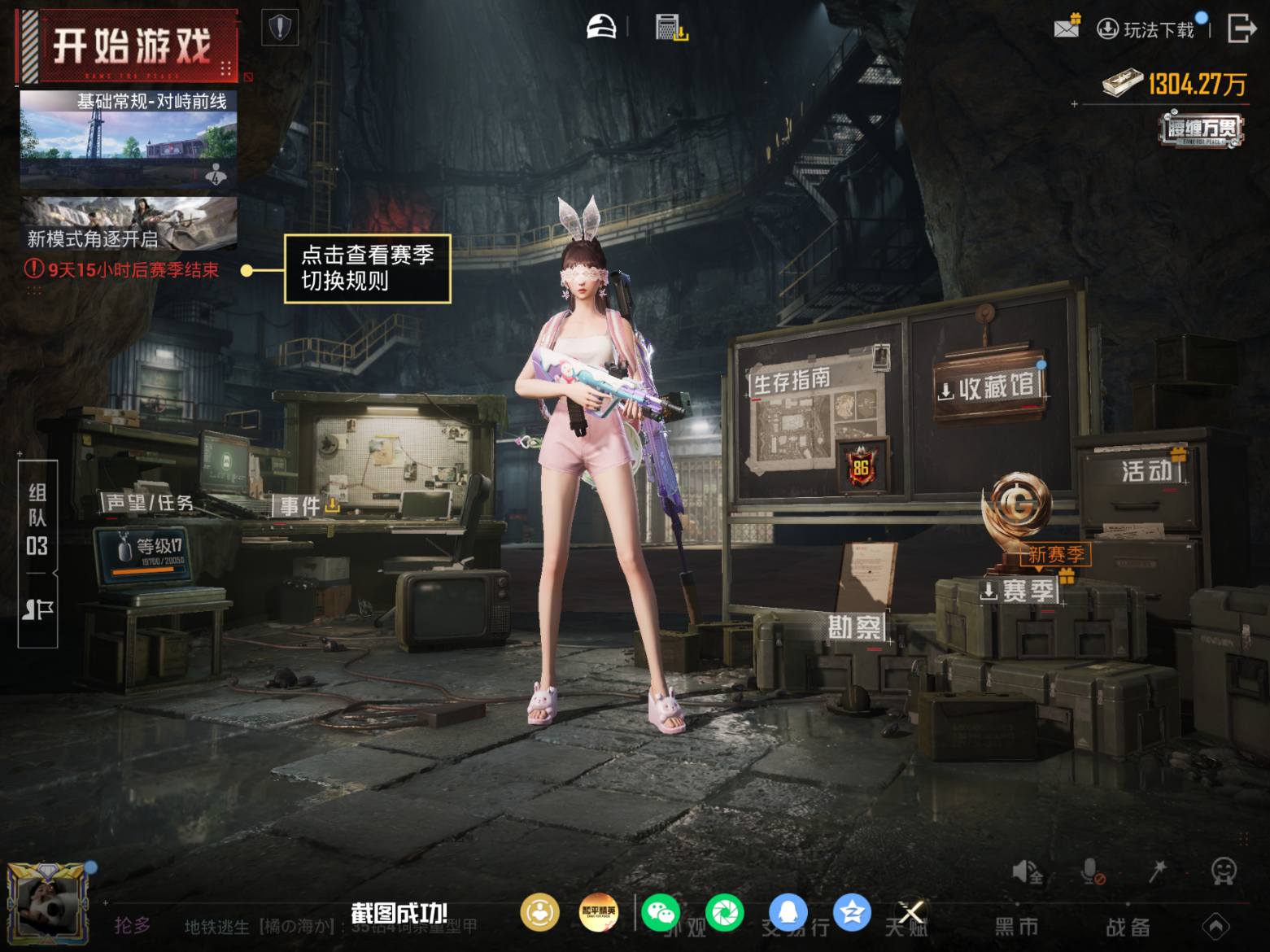Switch to the 黑市 black market tab
Screen dimensions: 1270x952
click(1017, 926)
